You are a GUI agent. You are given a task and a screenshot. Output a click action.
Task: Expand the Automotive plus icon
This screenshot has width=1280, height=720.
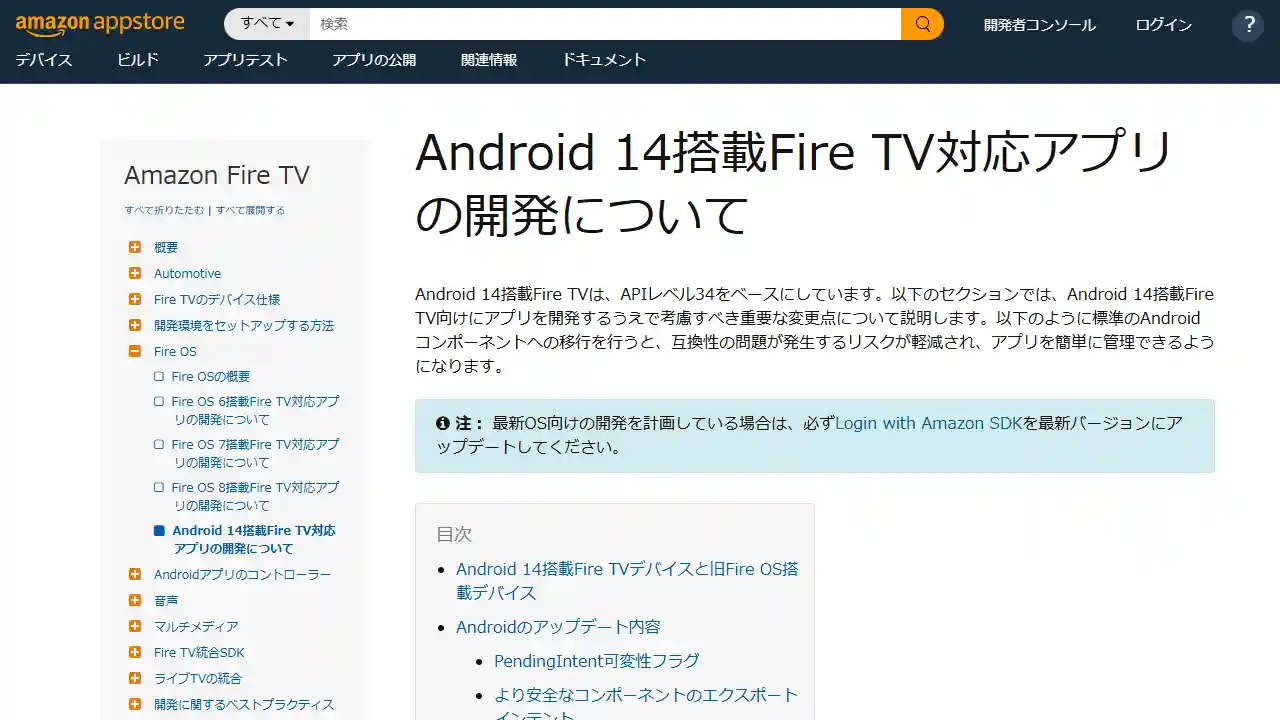135,273
